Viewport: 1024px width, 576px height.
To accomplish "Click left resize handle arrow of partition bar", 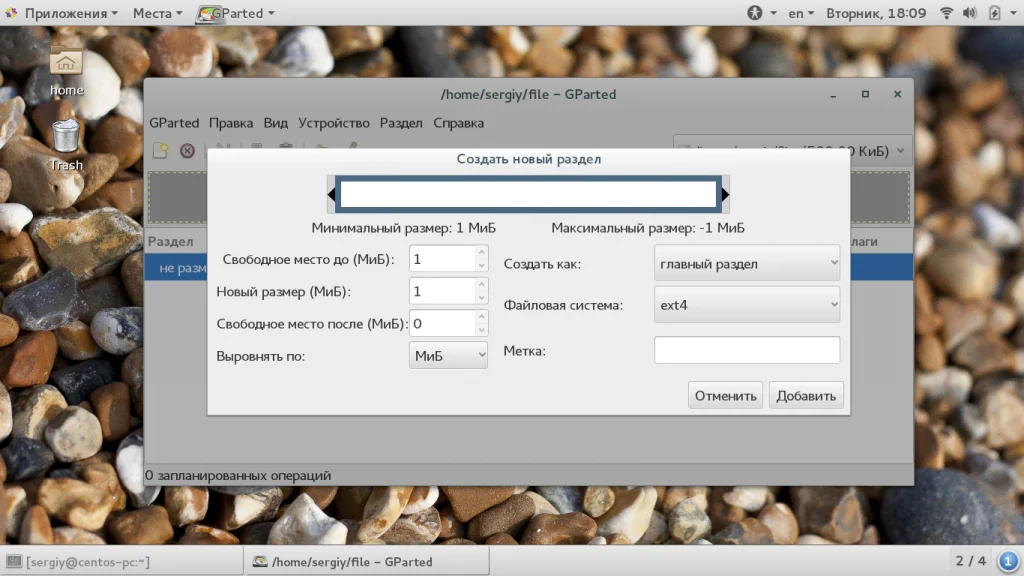I will (331, 194).
